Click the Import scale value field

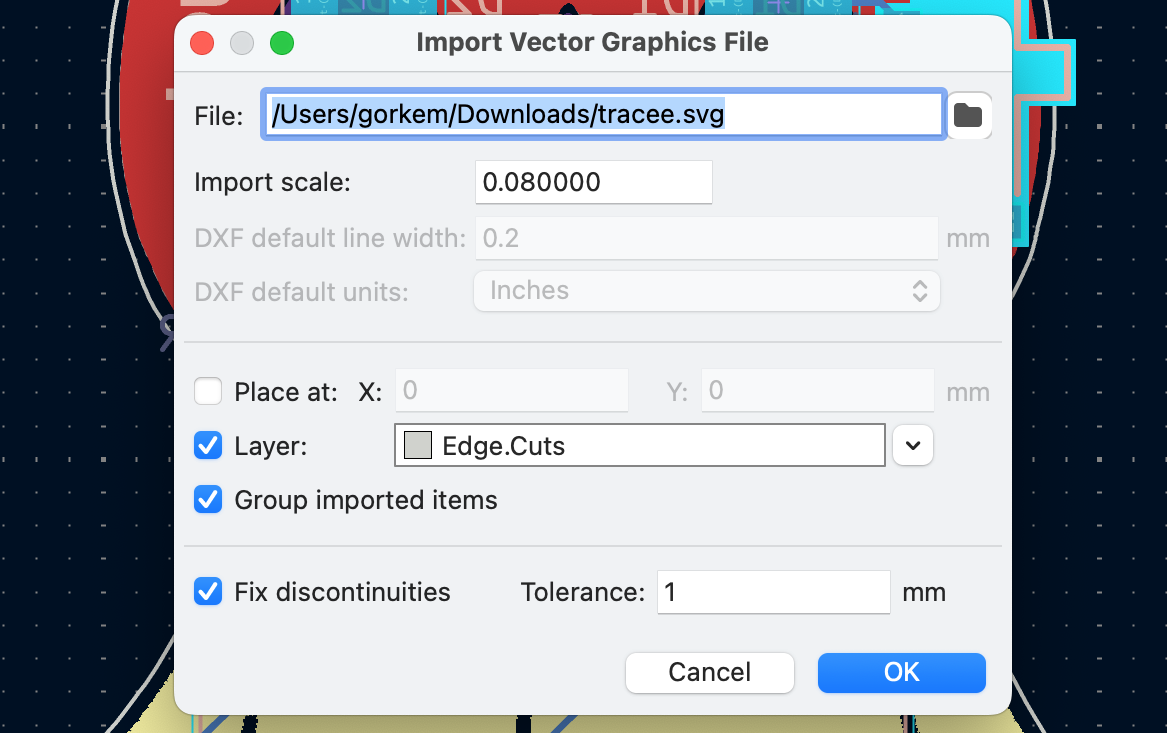(x=593, y=182)
